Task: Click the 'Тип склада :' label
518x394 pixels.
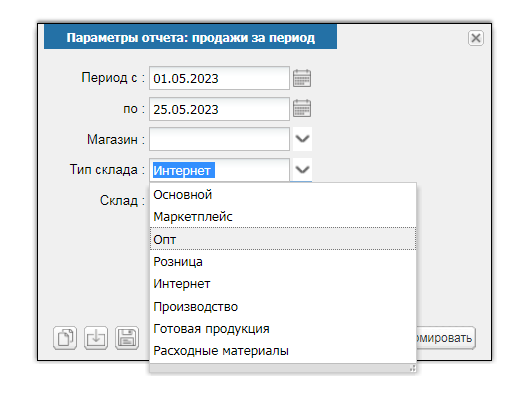Action: coord(107,170)
